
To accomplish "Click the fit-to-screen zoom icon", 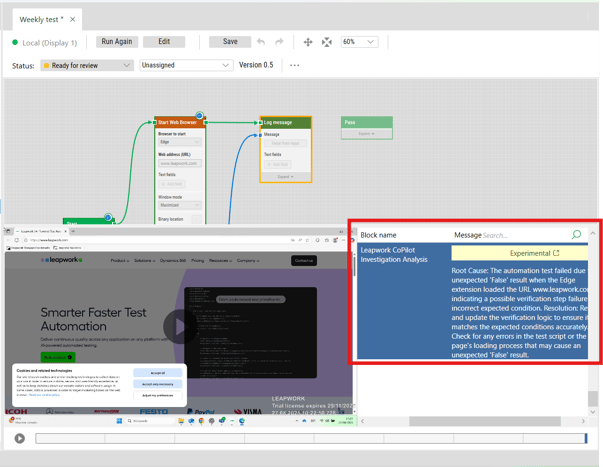I will (327, 42).
